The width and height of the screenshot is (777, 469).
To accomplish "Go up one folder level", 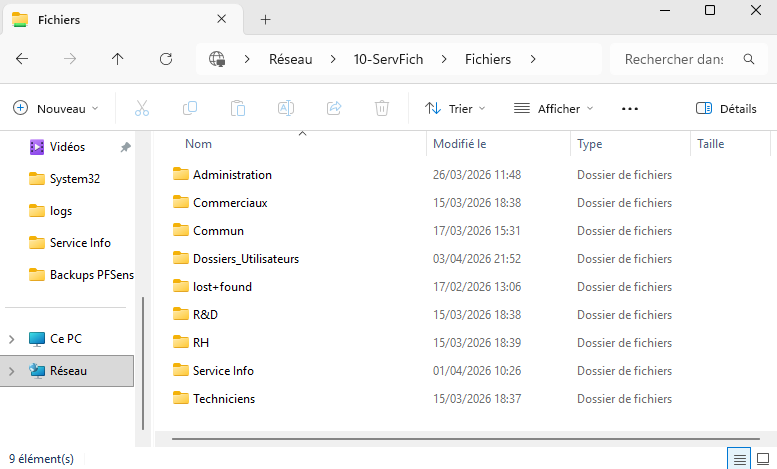I will tap(117, 59).
